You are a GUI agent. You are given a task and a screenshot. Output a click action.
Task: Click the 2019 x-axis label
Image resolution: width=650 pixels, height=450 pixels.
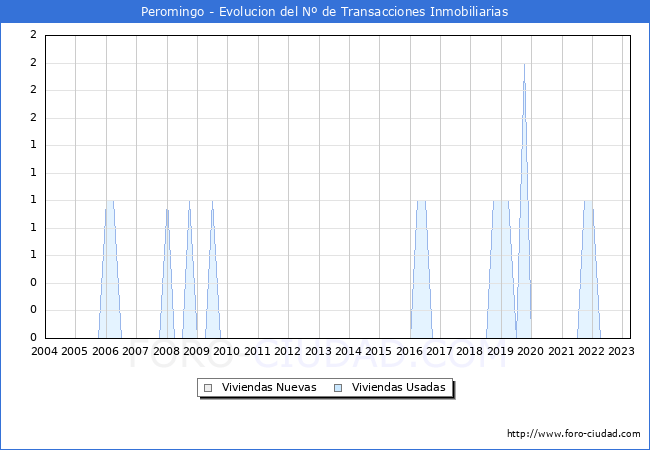[x=501, y=351]
